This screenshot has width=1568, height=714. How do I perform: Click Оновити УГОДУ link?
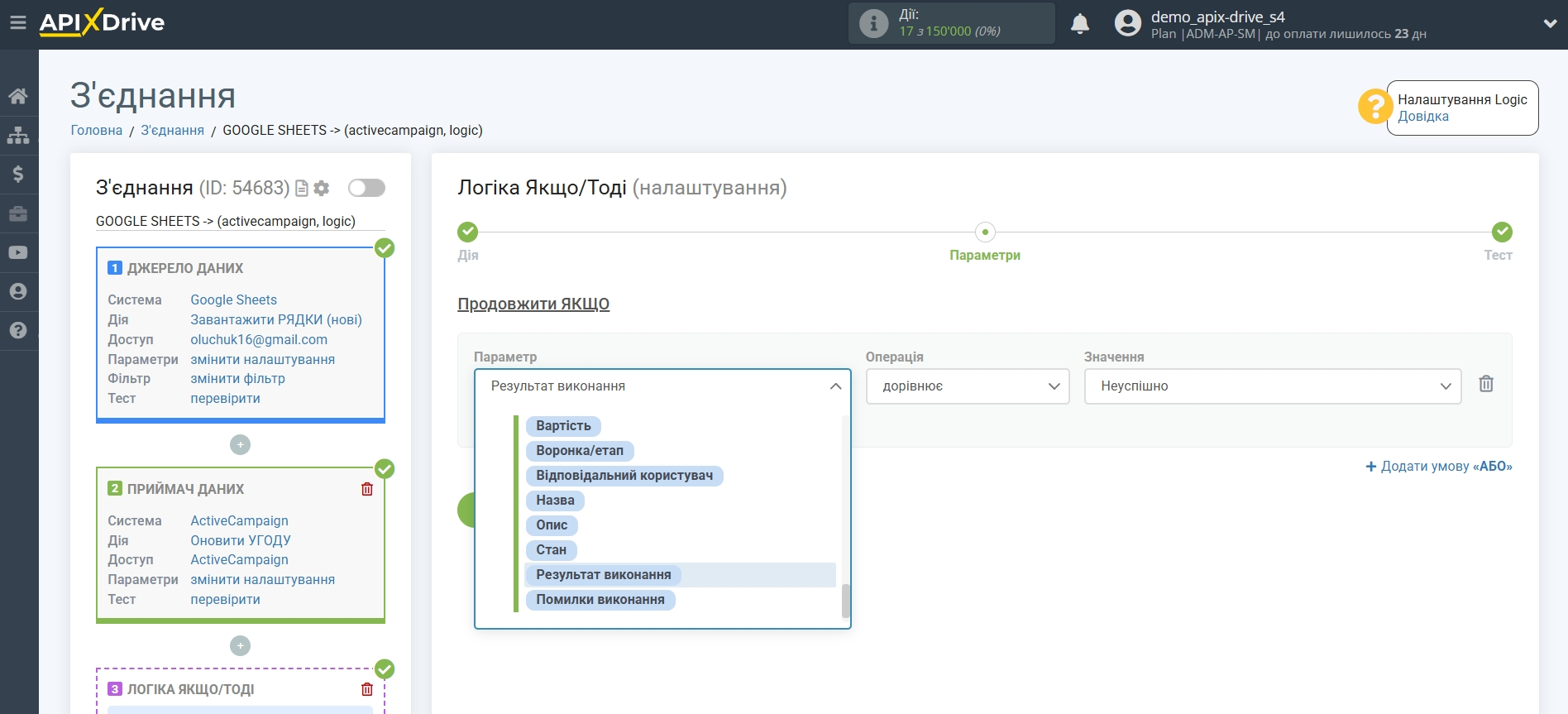point(241,540)
